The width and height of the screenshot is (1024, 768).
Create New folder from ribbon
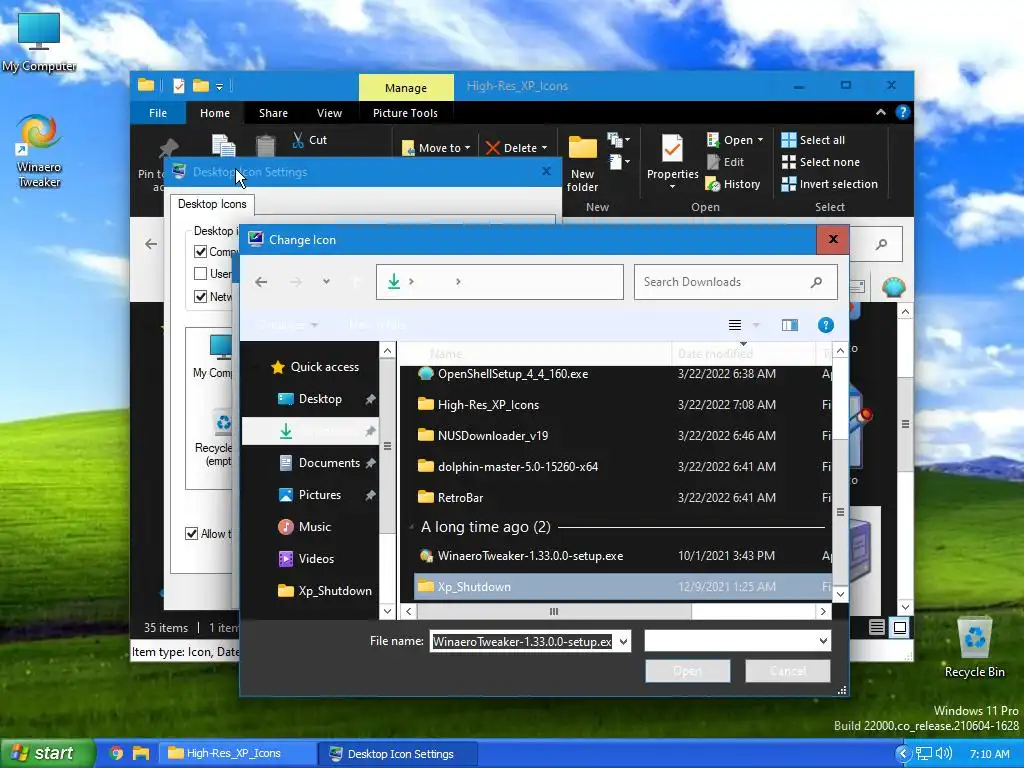click(x=582, y=164)
